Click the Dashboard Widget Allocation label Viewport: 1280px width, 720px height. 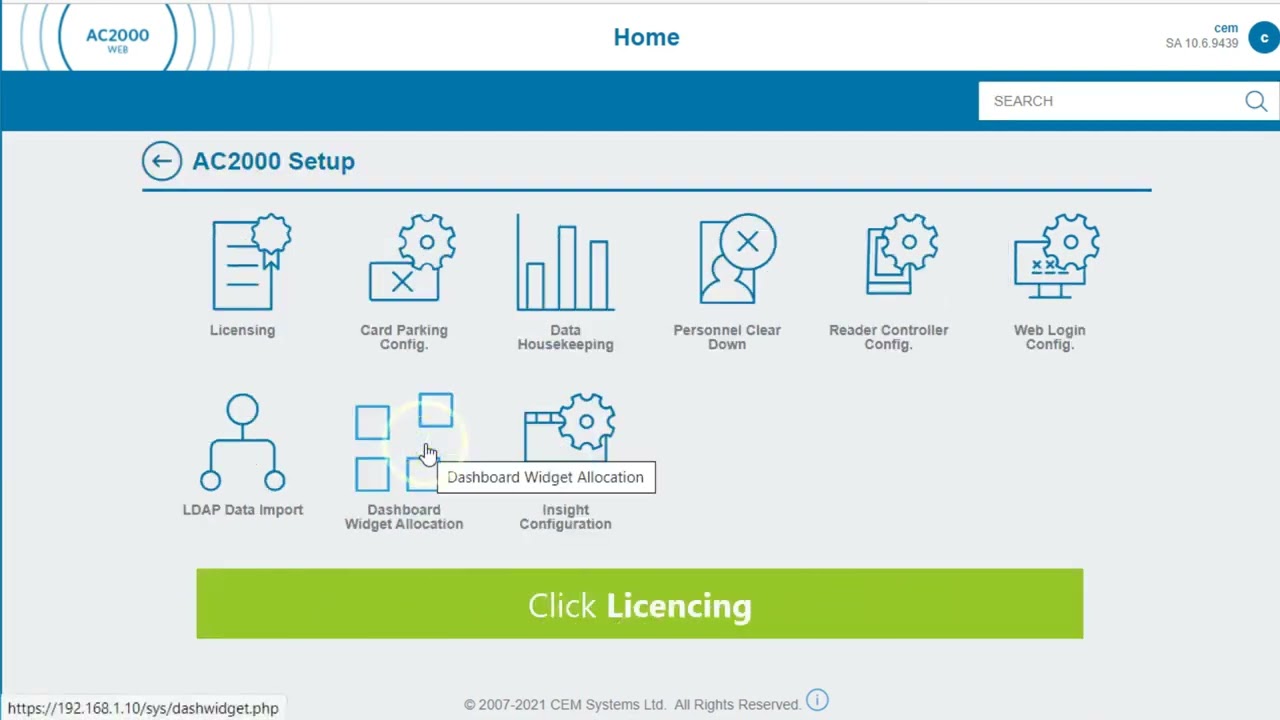404,517
